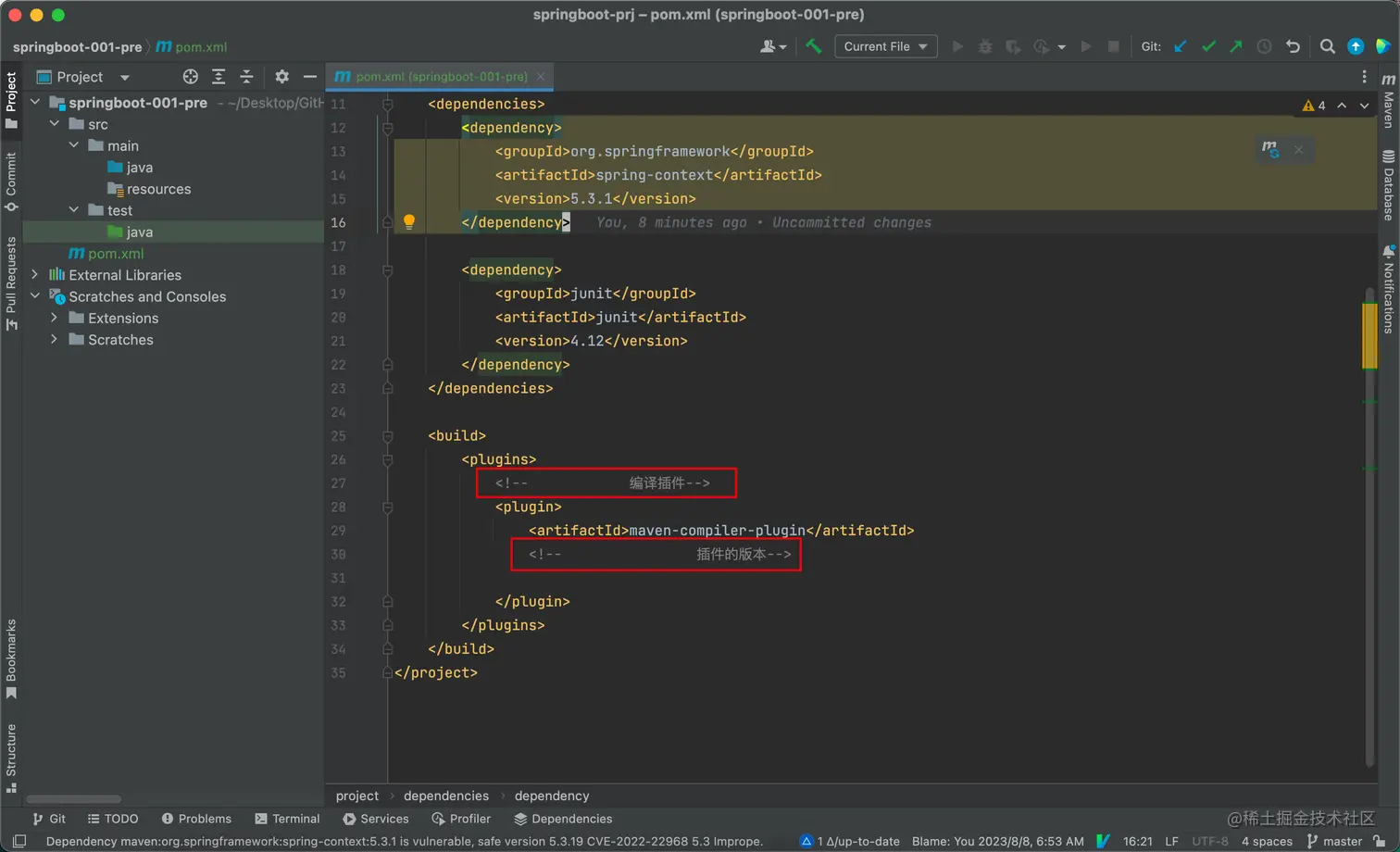Open the Git tool window at bottom
1400x852 pixels.
49,819
